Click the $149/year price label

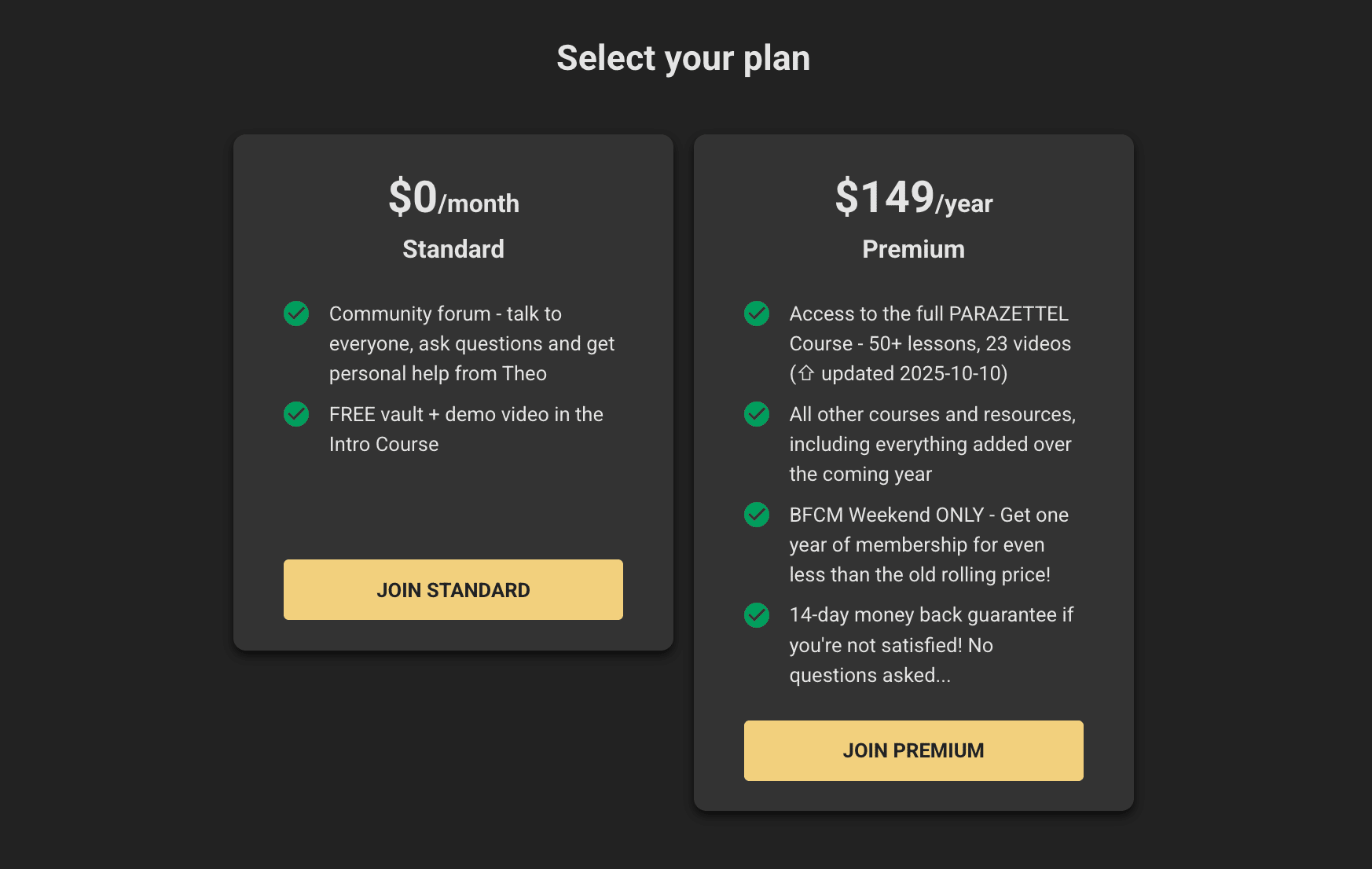913,198
